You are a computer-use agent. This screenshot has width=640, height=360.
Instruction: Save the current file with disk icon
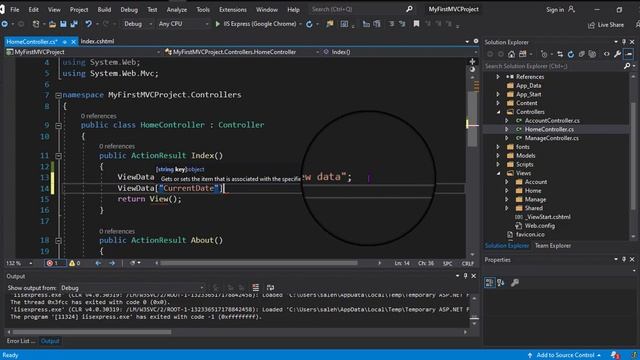pos(63,24)
